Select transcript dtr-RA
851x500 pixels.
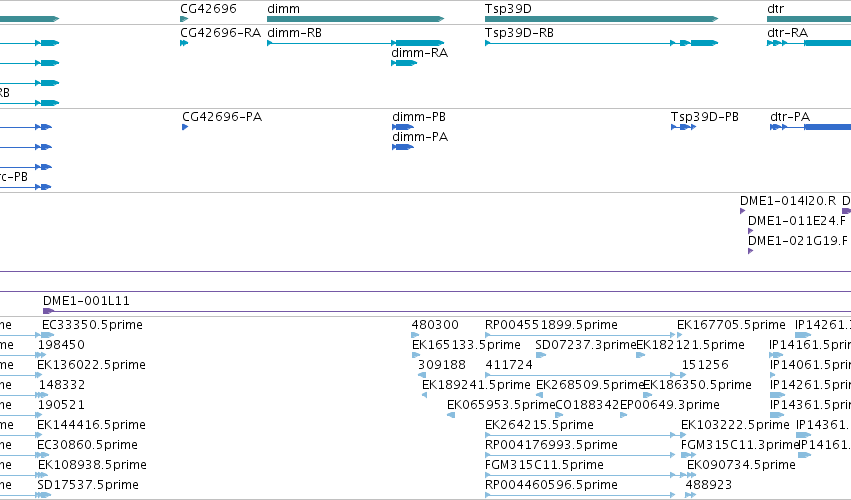[x=788, y=33]
